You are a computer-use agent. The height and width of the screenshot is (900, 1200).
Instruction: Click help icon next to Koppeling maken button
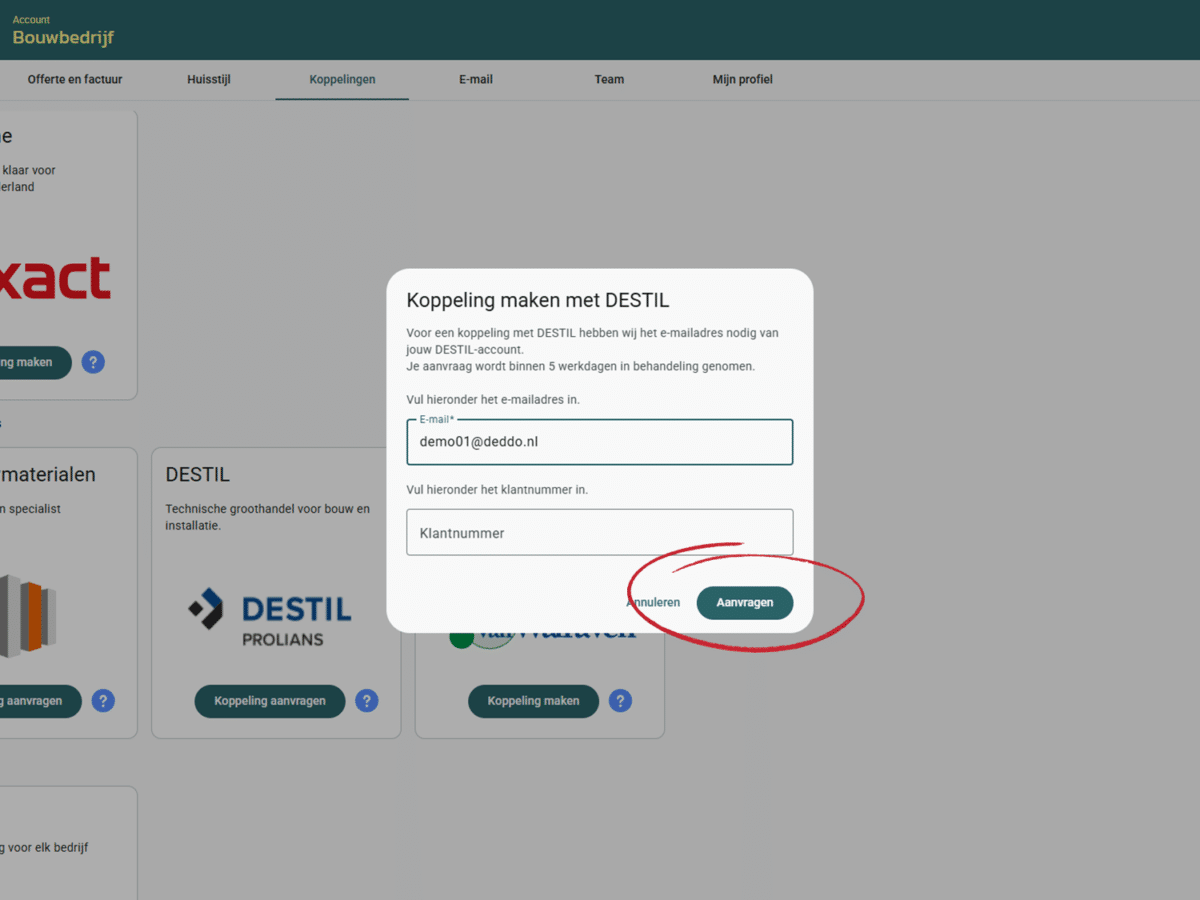(x=621, y=701)
